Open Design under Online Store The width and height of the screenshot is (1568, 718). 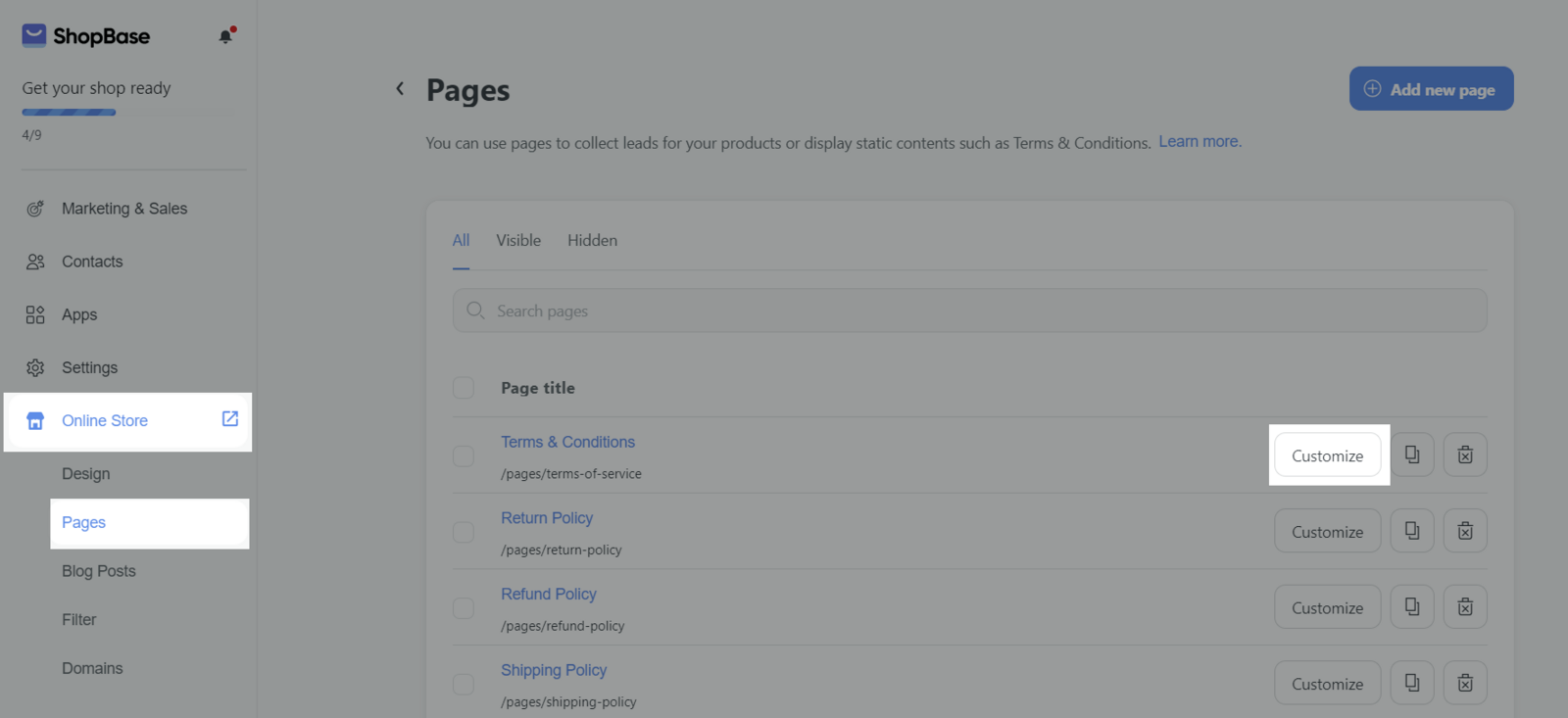point(86,474)
